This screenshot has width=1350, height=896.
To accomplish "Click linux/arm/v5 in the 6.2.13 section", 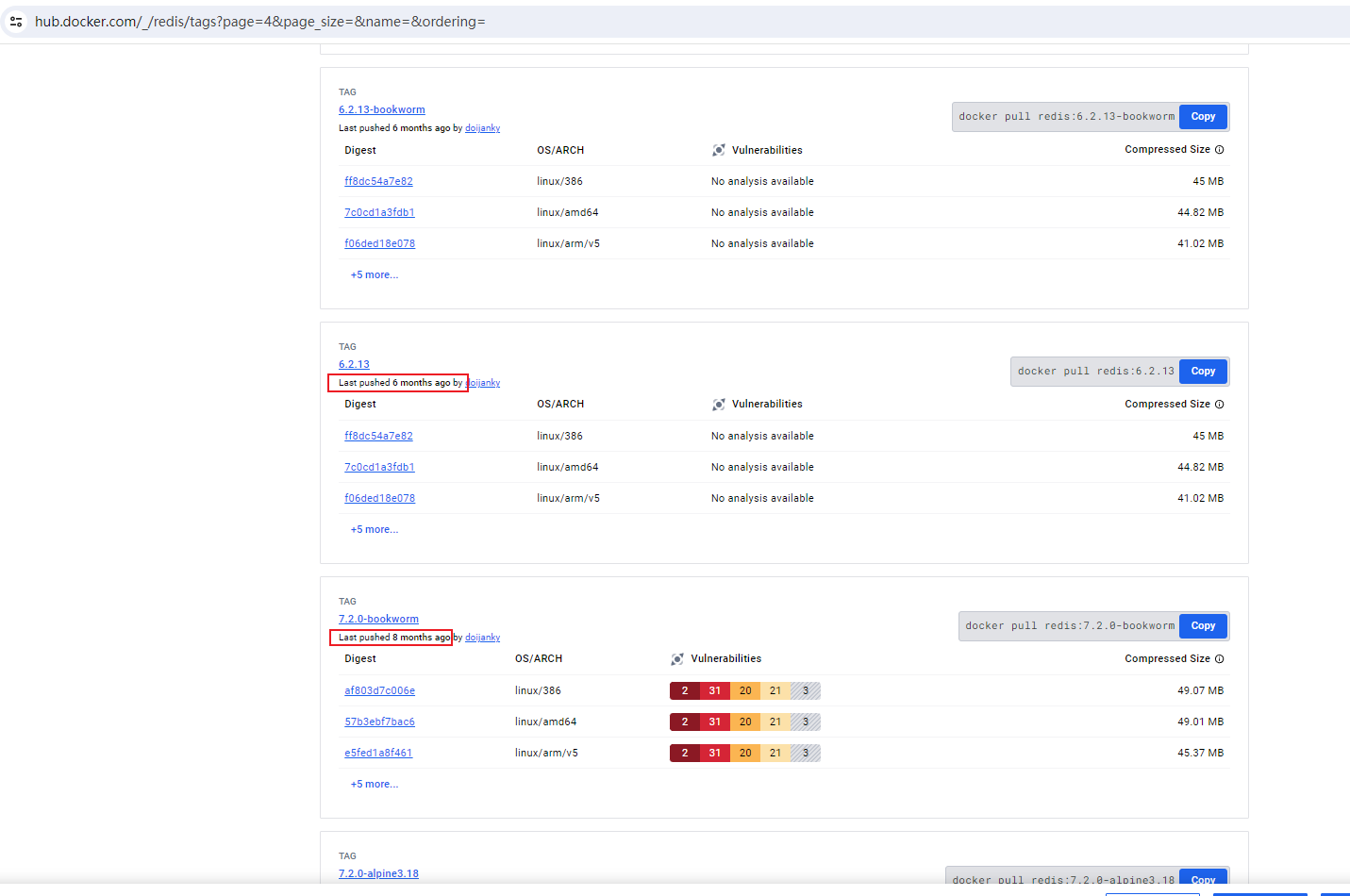I will pyautogui.click(x=568, y=498).
